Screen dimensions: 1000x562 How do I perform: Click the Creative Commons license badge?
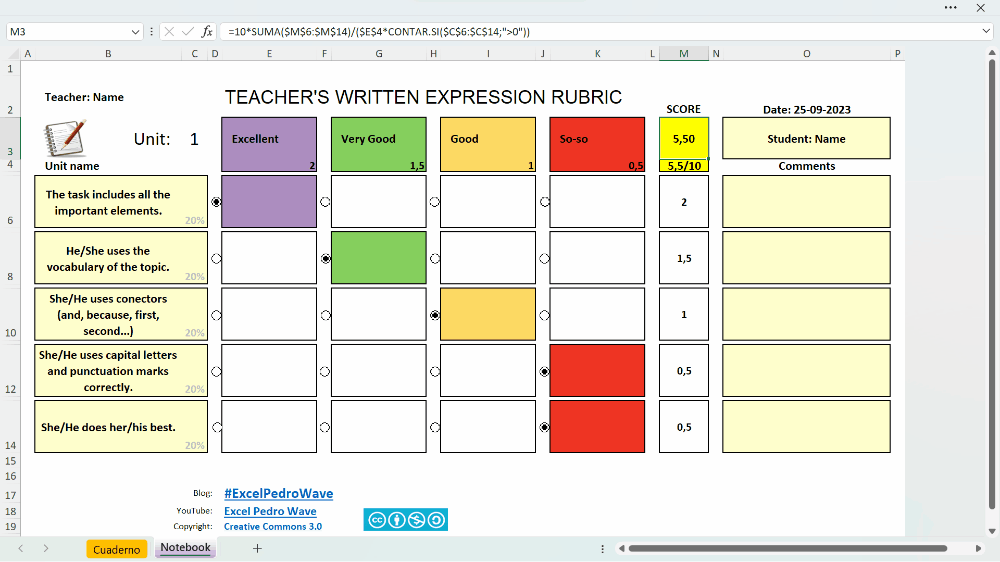406,520
